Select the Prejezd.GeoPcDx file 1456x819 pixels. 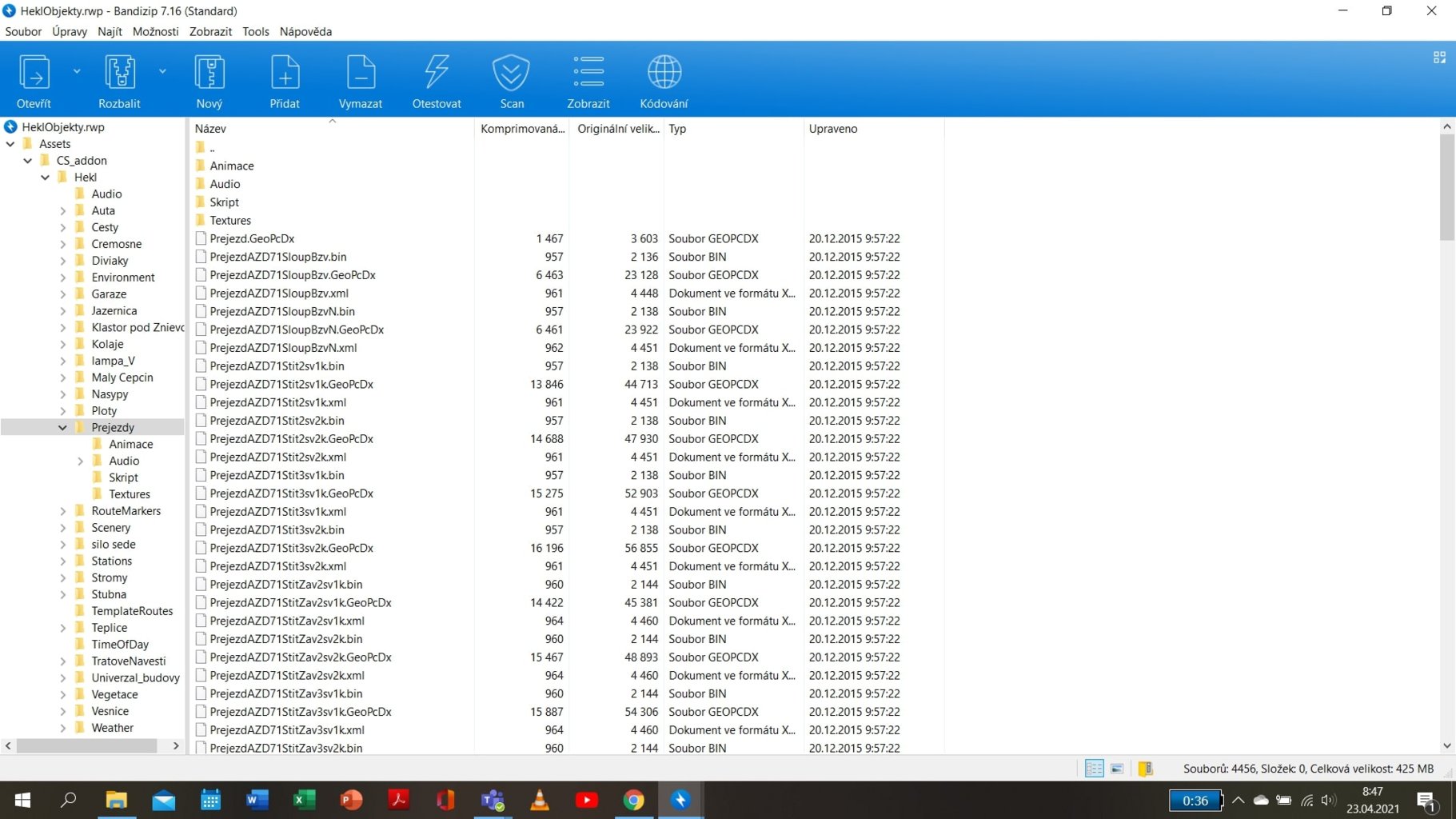coord(252,238)
